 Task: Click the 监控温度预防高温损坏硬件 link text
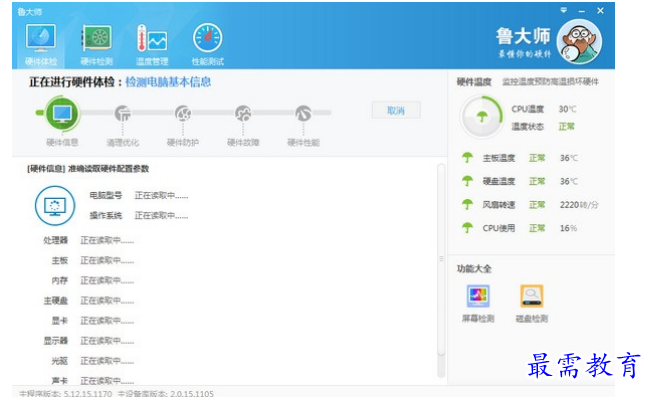tap(550, 82)
